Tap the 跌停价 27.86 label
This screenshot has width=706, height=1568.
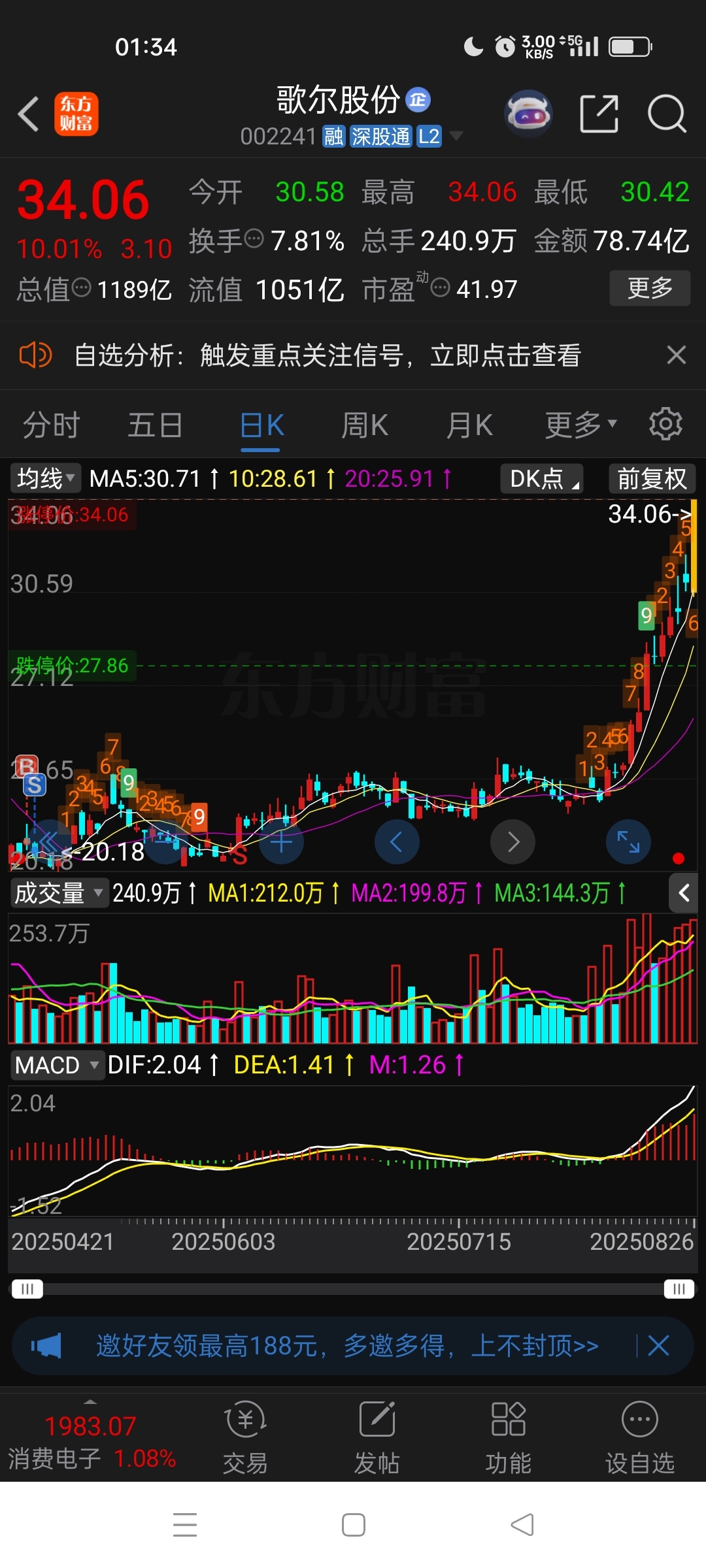[x=73, y=665]
